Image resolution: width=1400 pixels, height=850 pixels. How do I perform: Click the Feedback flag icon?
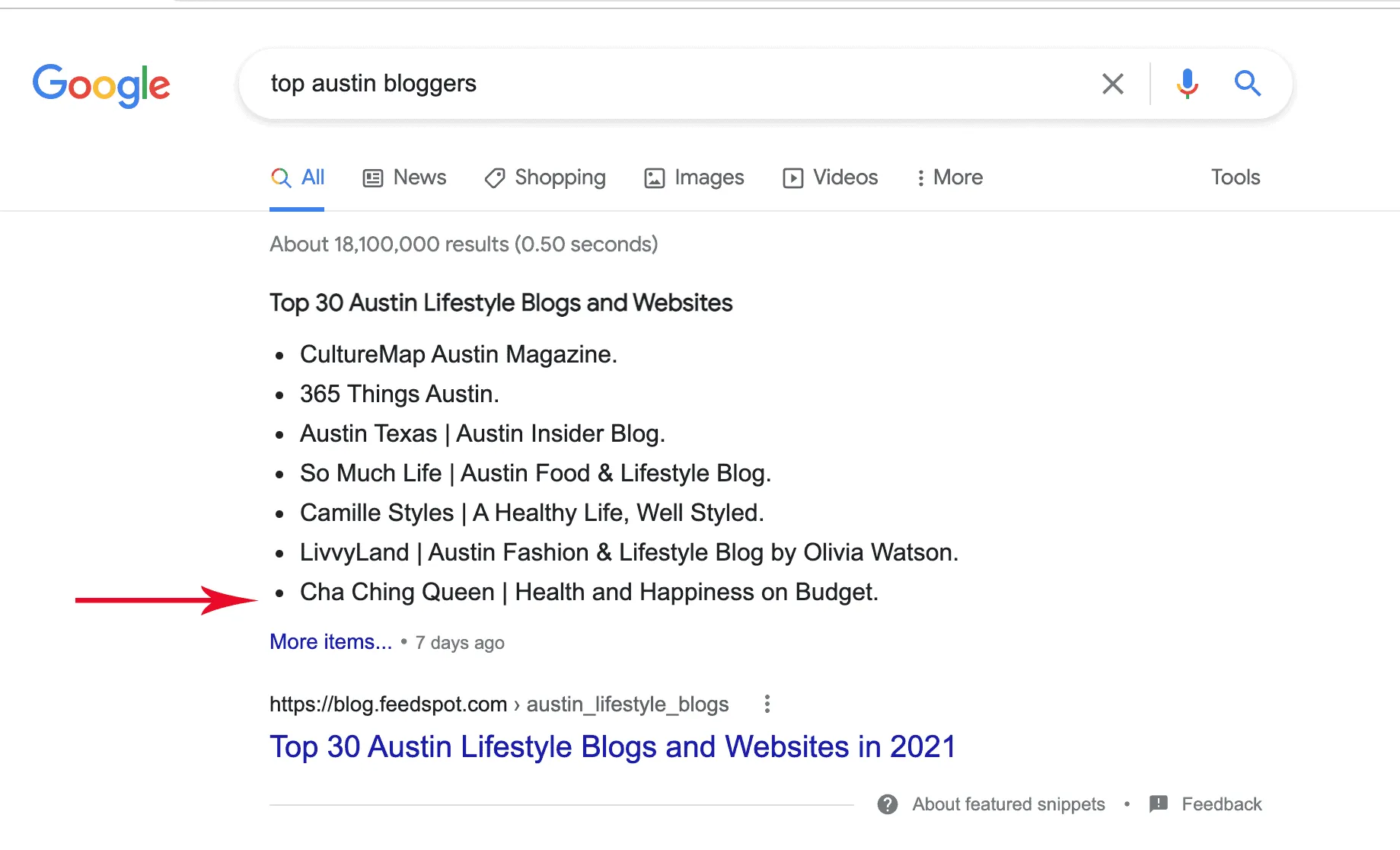click(x=1159, y=804)
